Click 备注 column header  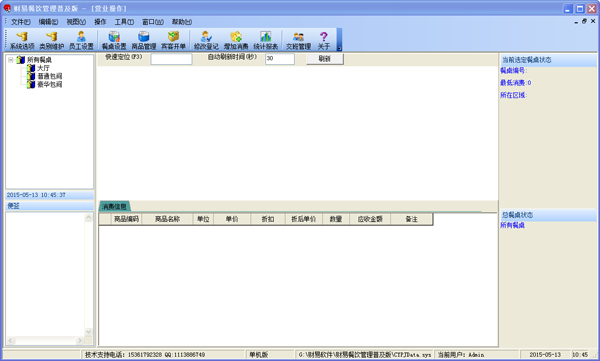click(x=411, y=219)
